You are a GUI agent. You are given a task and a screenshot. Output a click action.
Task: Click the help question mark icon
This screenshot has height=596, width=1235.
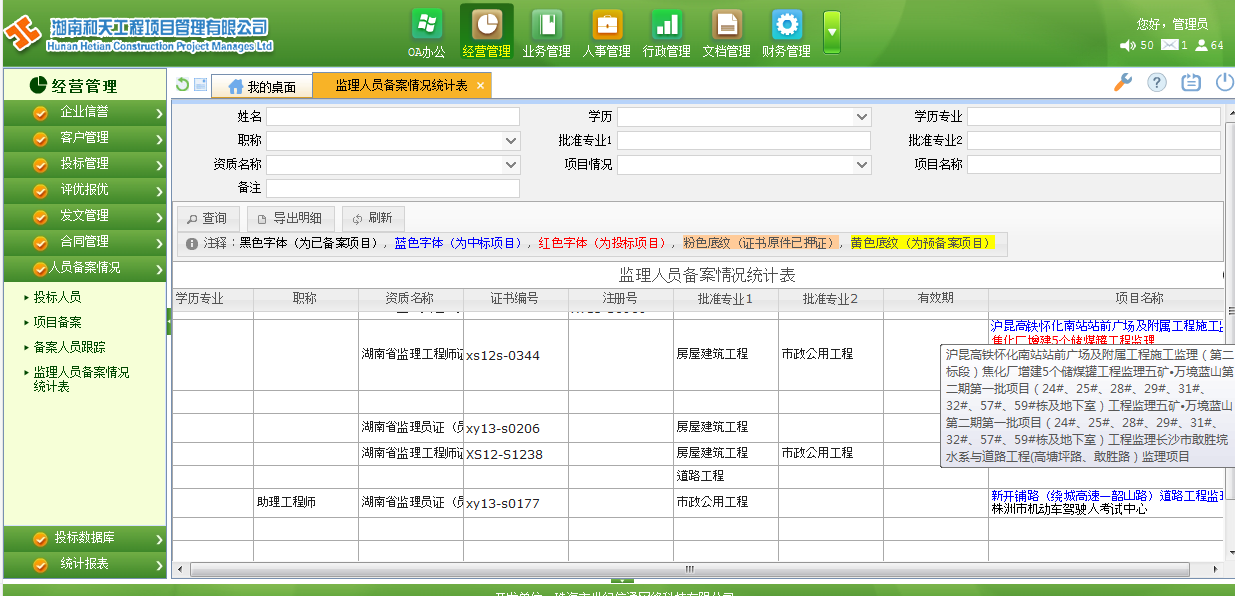(x=1156, y=83)
